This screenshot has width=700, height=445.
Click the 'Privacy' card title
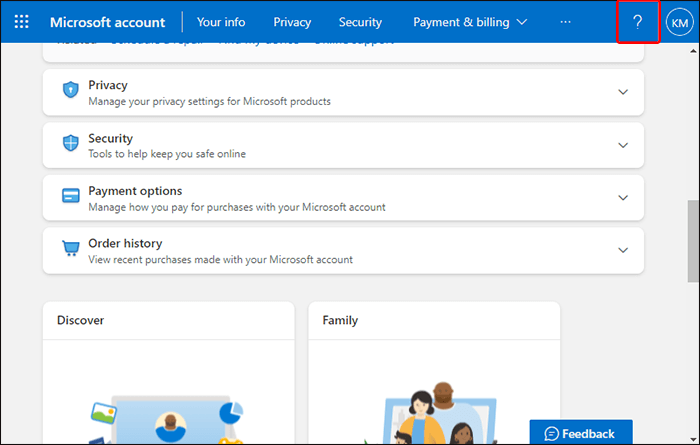point(108,85)
